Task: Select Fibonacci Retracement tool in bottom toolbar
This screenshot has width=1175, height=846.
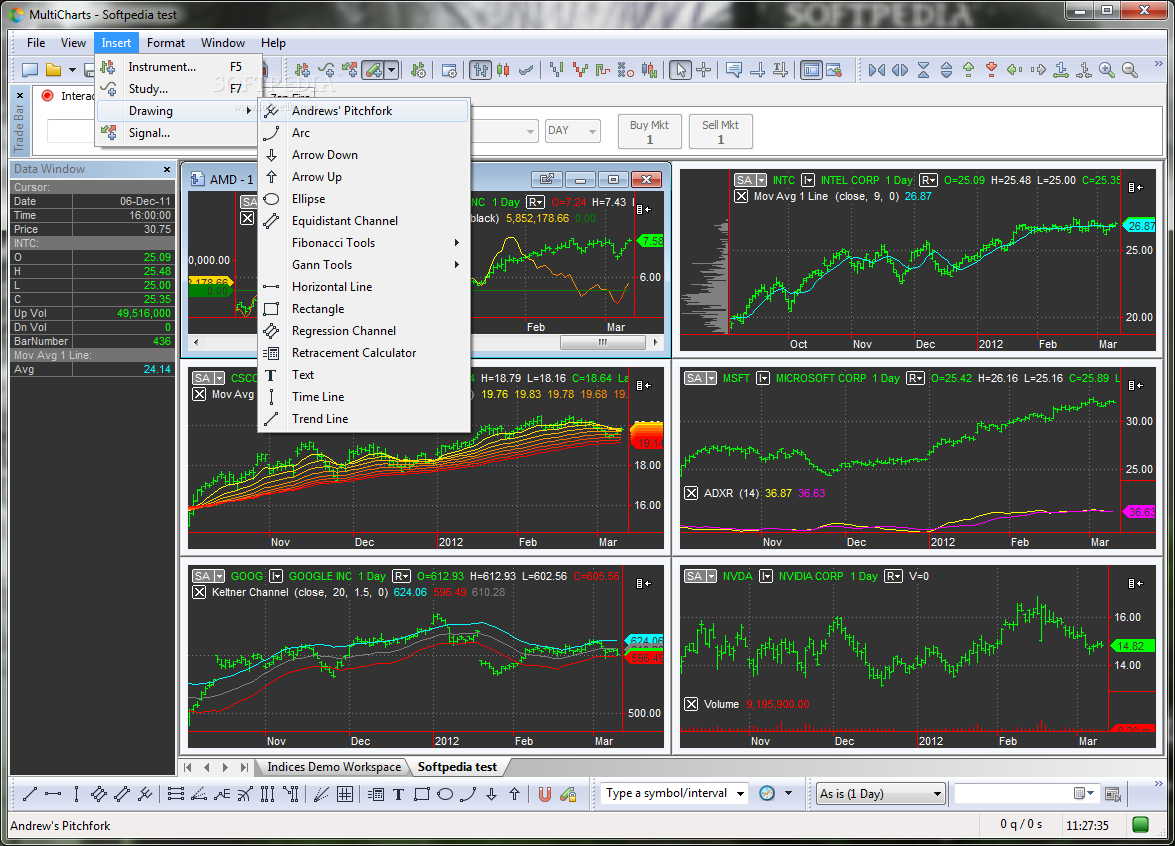Action: (175, 794)
